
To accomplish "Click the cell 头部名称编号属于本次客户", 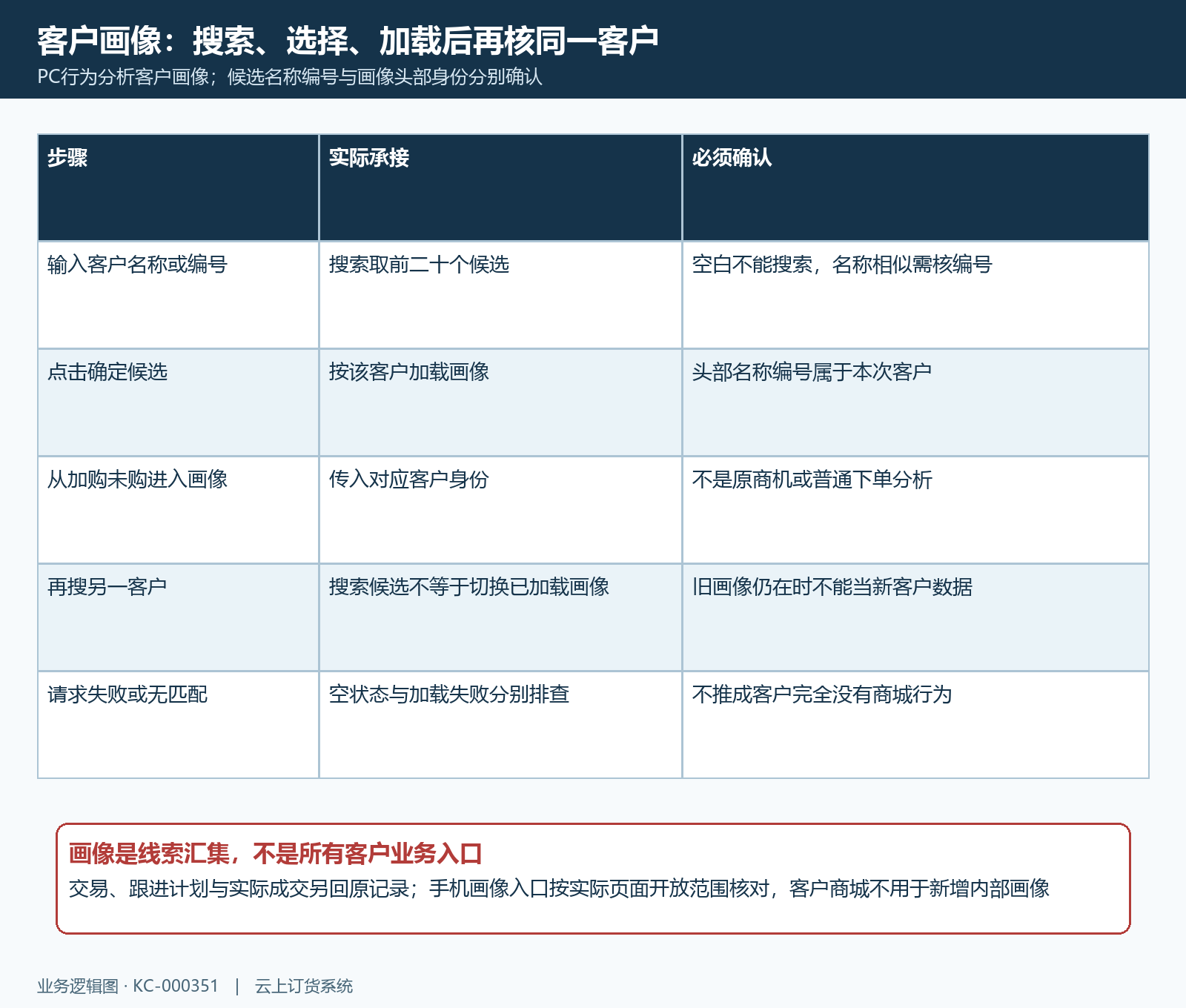I will click(x=915, y=402).
